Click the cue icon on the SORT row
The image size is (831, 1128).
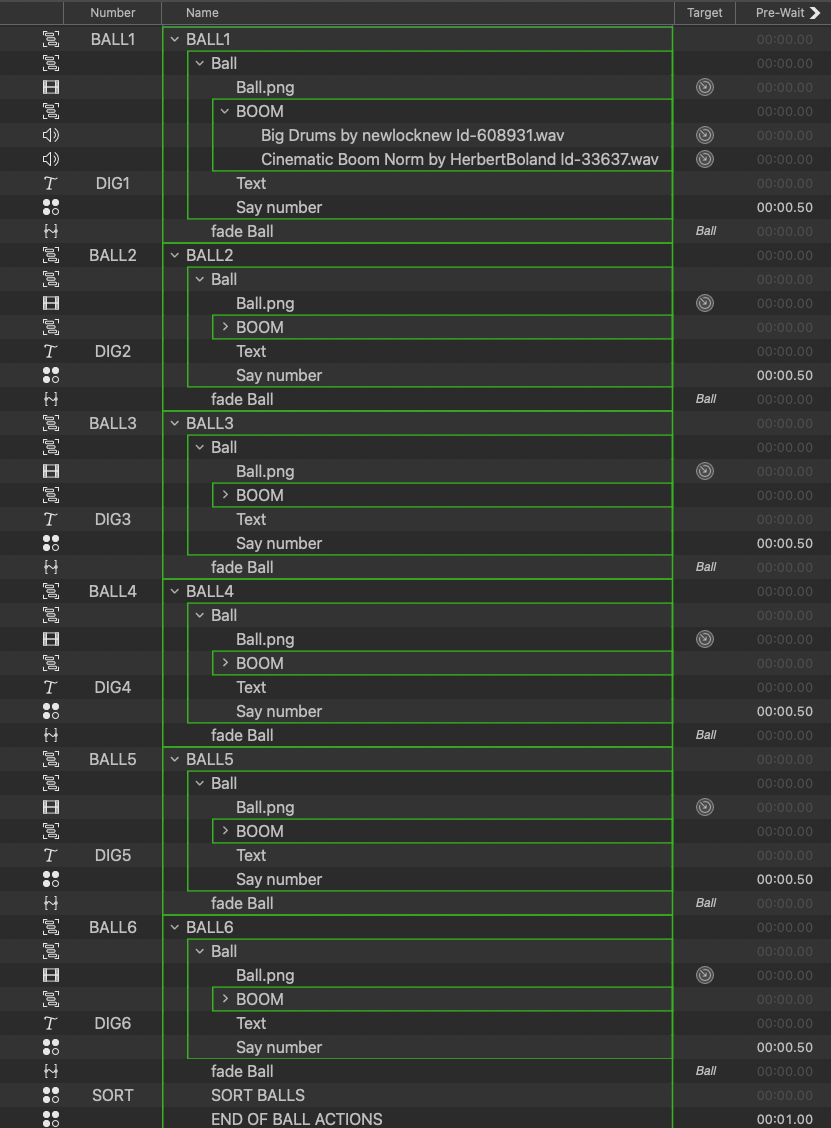(51, 1095)
